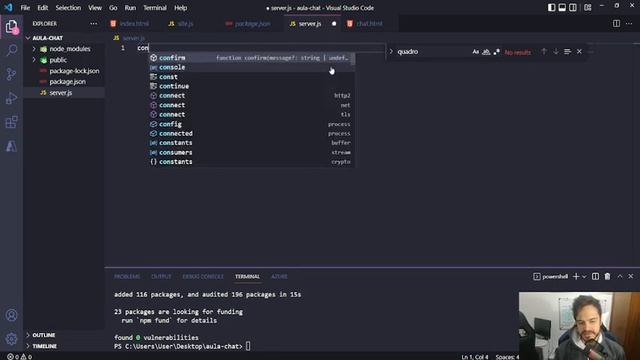Expand the Timeline section
The image size is (640, 360).
pyautogui.click(x=64, y=346)
